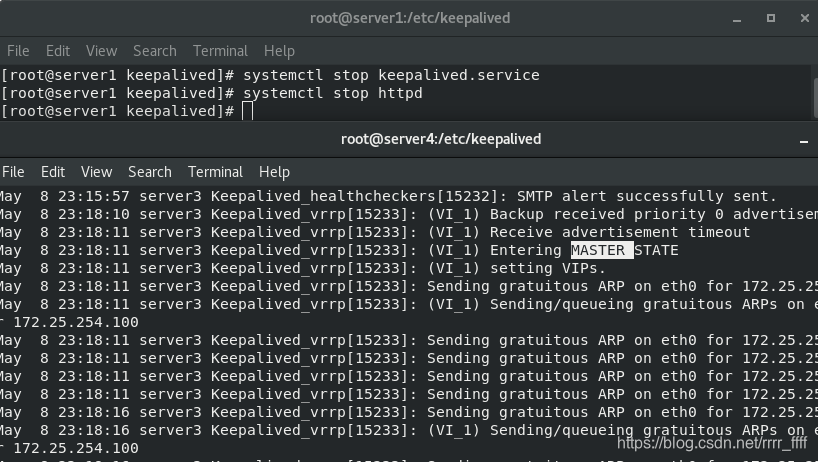
Task: Open Help menu in server1 terminal
Action: coord(279,51)
